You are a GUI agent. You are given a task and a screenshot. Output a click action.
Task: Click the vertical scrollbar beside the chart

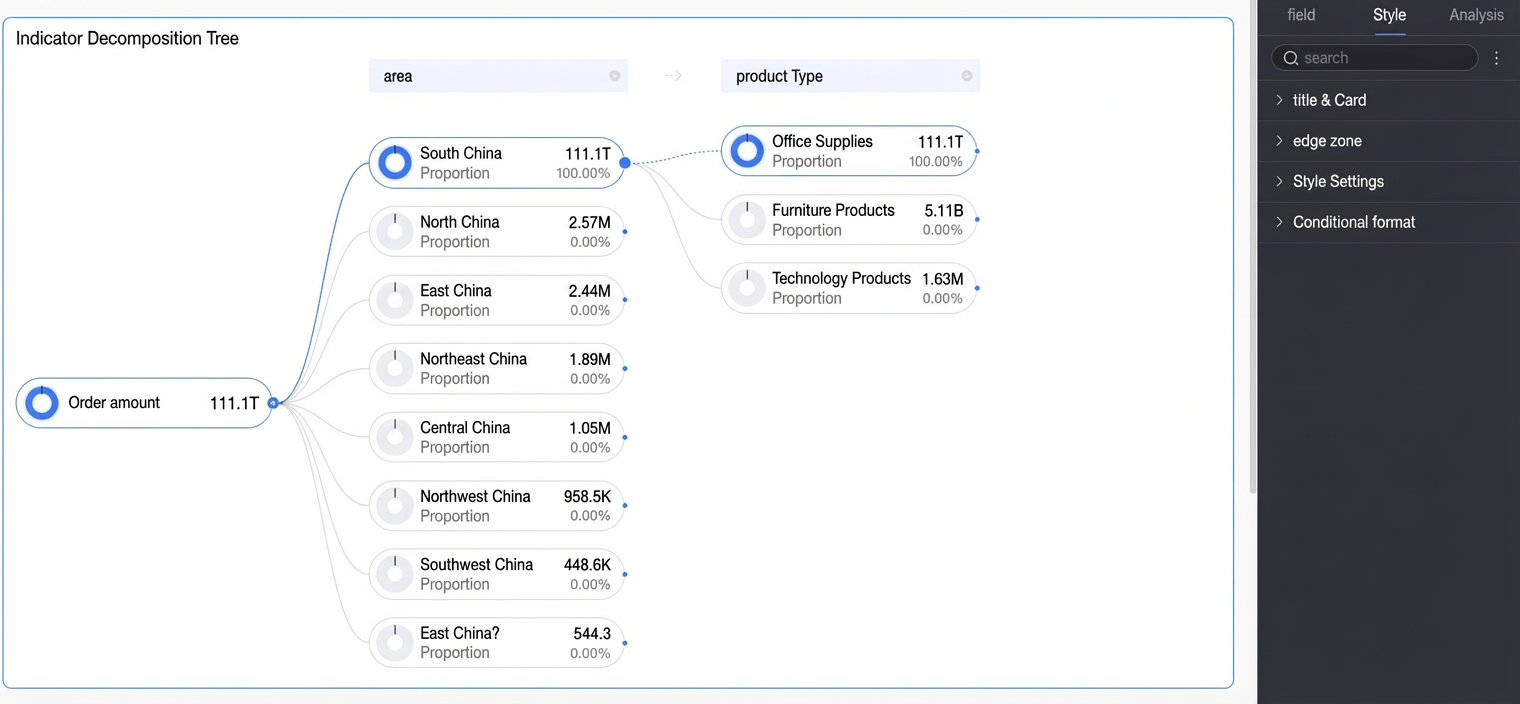(1254, 247)
